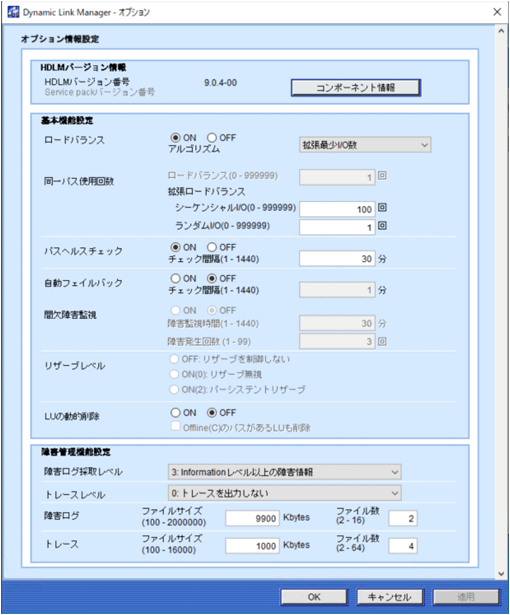Click the ランダムI/O input field
The width and height of the screenshot is (510, 615).
[x=337, y=227]
